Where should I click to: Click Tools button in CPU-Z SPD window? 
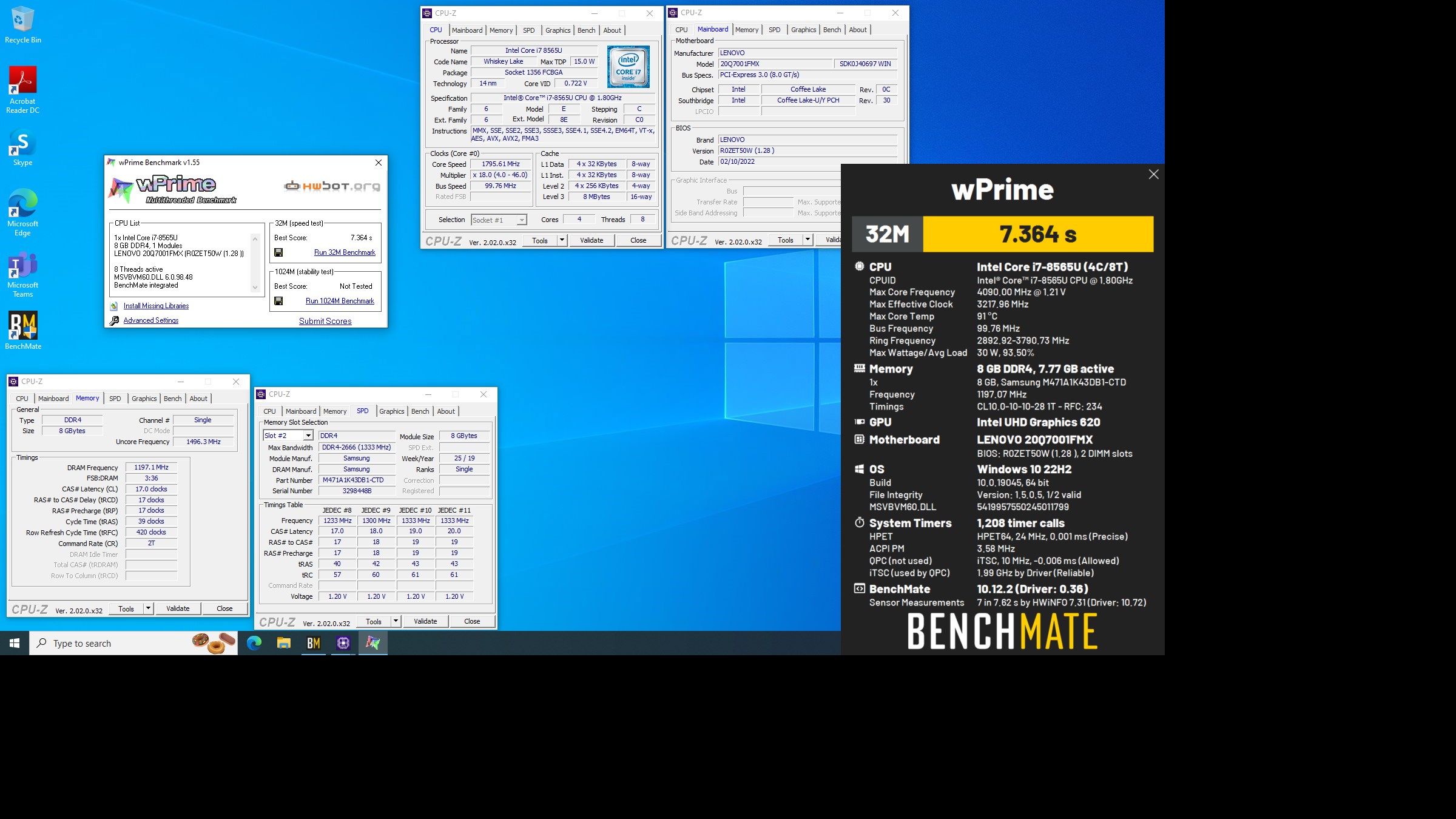coord(374,621)
